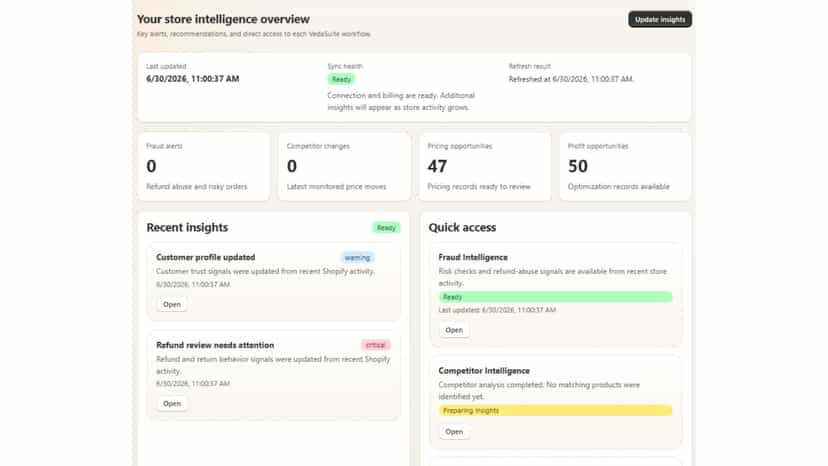Click the Refreshed at 6/30/2026 result text

click(x=571, y=79)
